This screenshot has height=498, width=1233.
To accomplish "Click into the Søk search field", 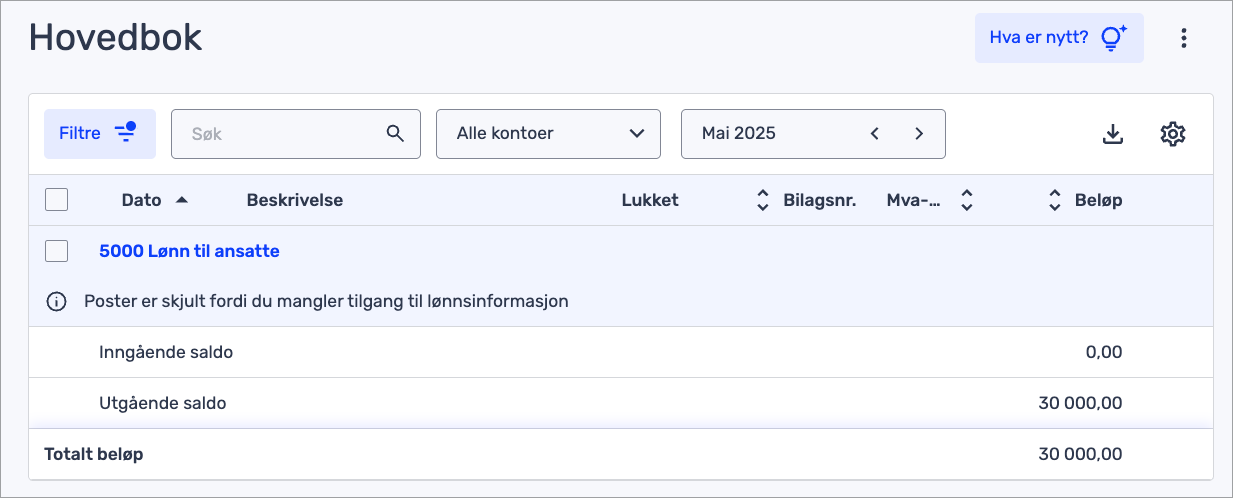I will pos(296,134).
